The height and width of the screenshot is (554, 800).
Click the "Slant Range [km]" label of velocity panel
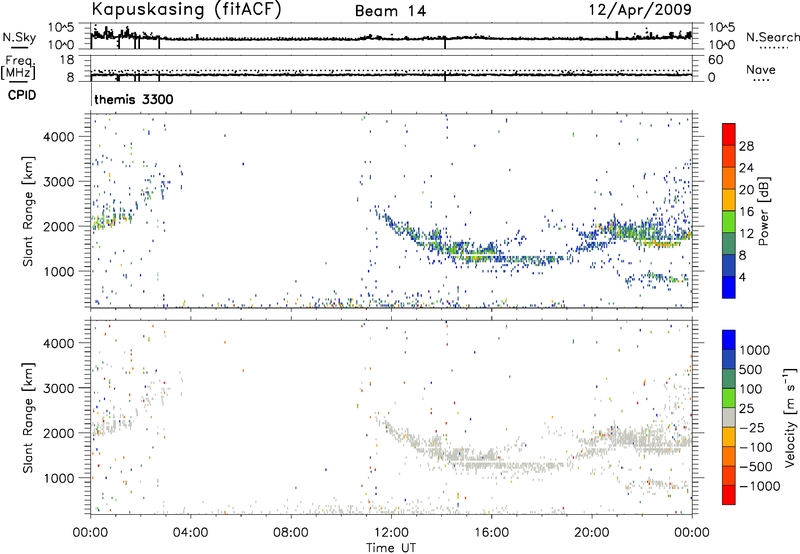pos(29,418)
